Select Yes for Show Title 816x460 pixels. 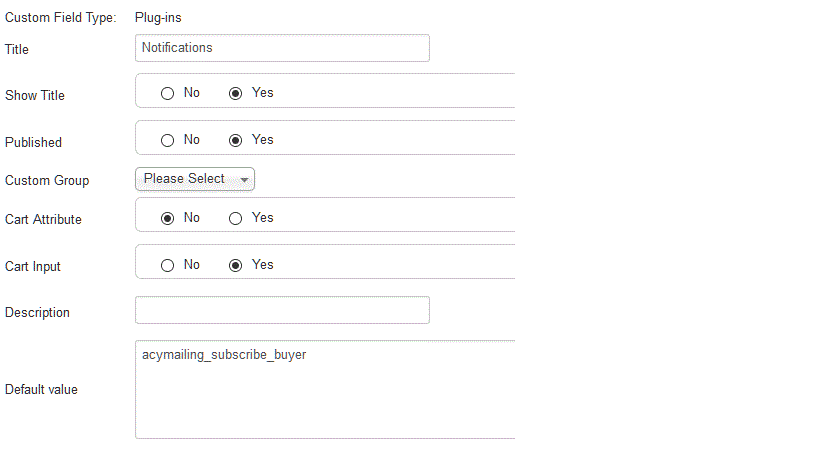pyautogui.click(x=236, y=93)
